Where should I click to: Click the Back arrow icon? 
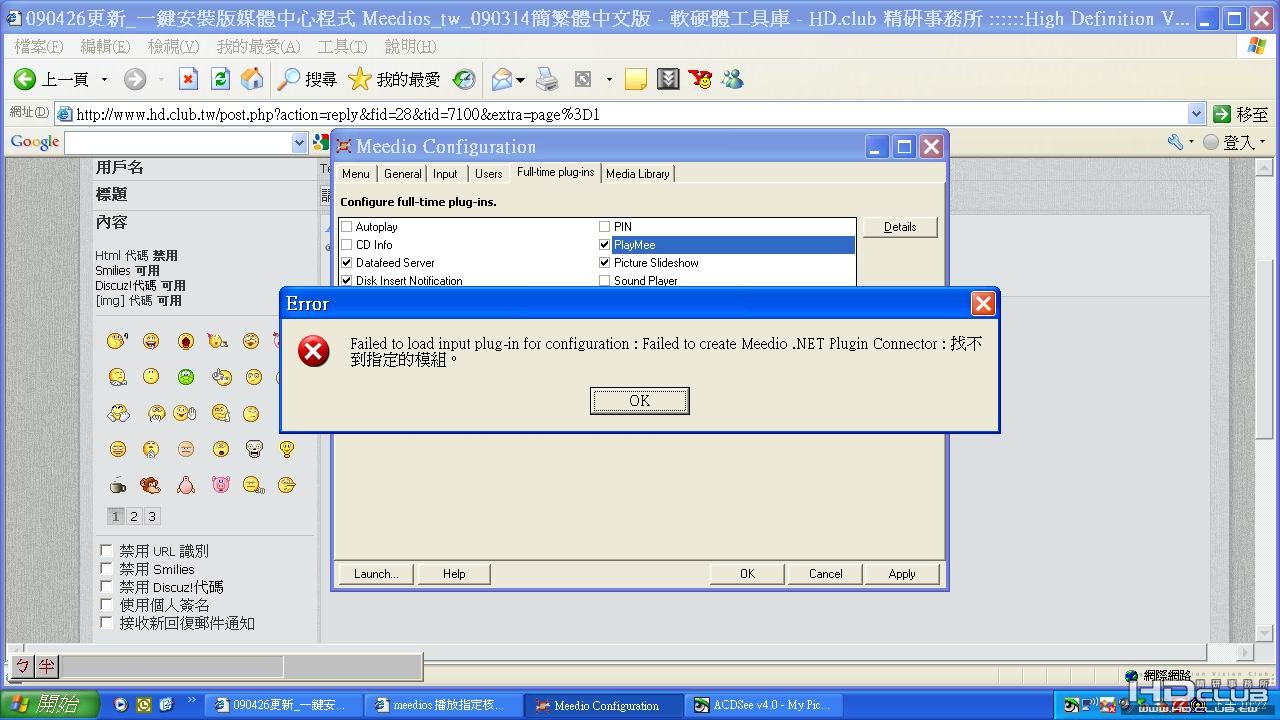coord(24,79)
